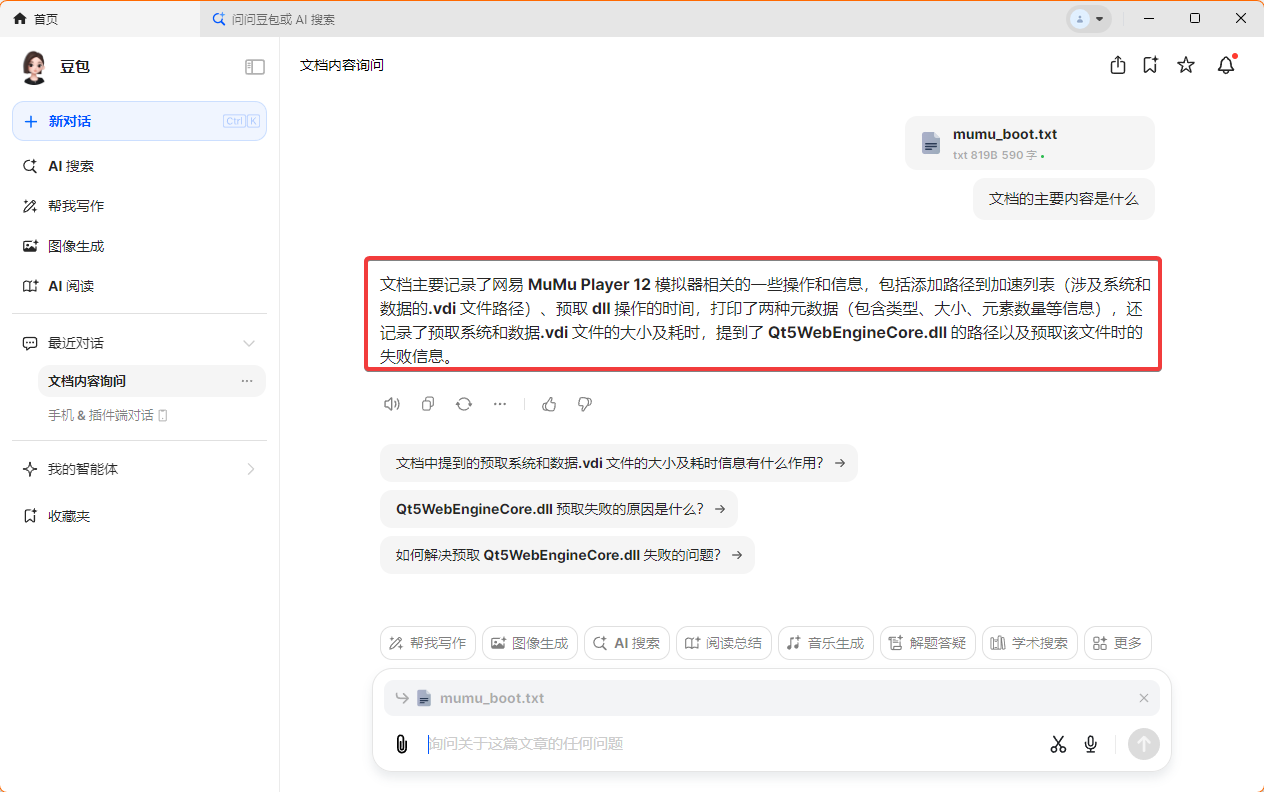Click the 学术搜索 skill chip
The image size is (1264, 792).
pos(1030,643)
